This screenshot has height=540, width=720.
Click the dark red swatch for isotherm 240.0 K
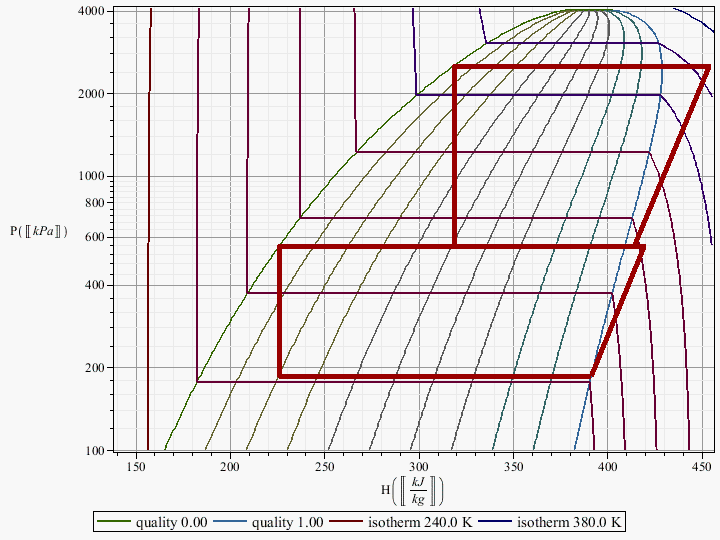pyautogui.click(x=349, y=522)
